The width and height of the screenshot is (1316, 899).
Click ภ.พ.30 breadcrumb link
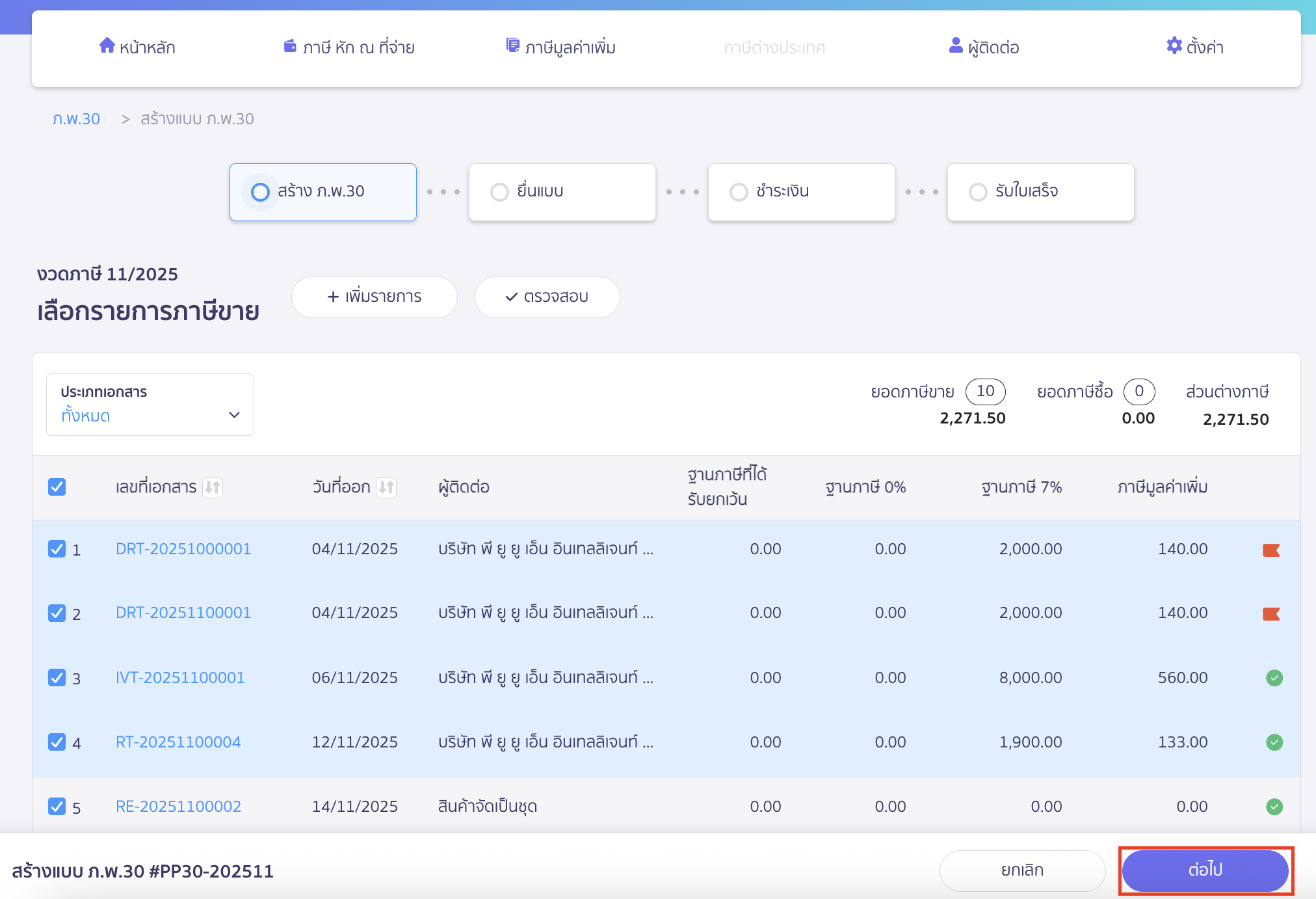[76, 119]
